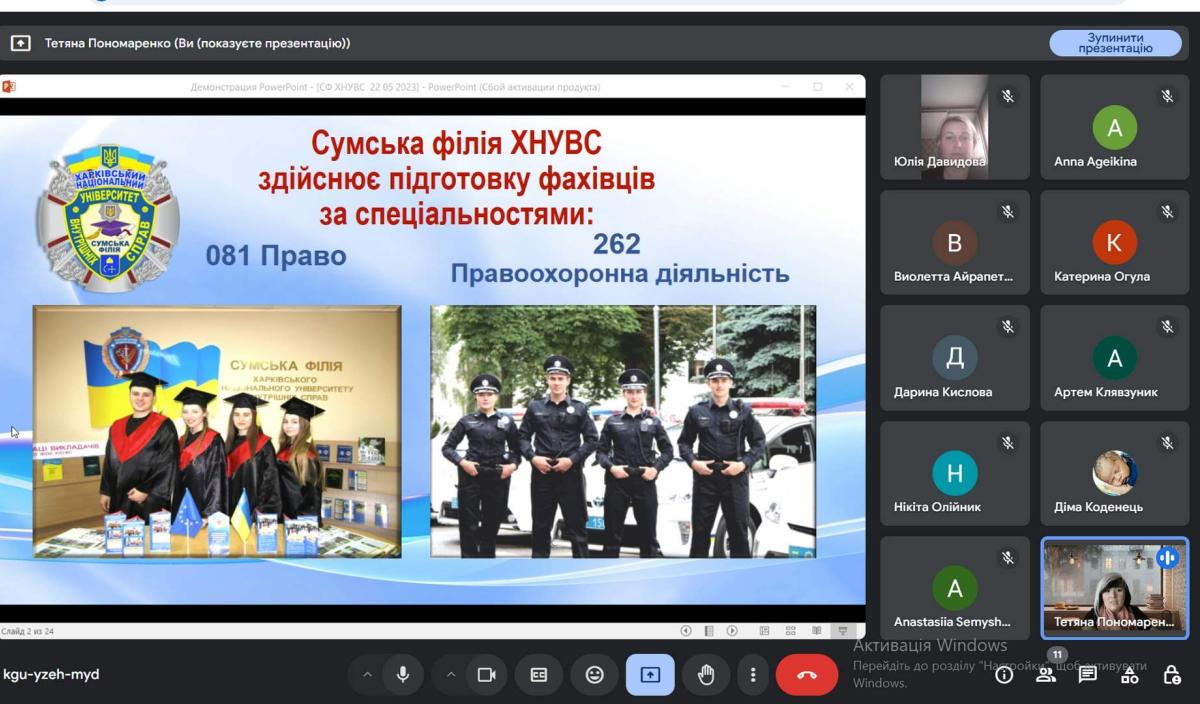Expand video settings chevron beside camera
1200x704 pixels.
coord(451,675)
